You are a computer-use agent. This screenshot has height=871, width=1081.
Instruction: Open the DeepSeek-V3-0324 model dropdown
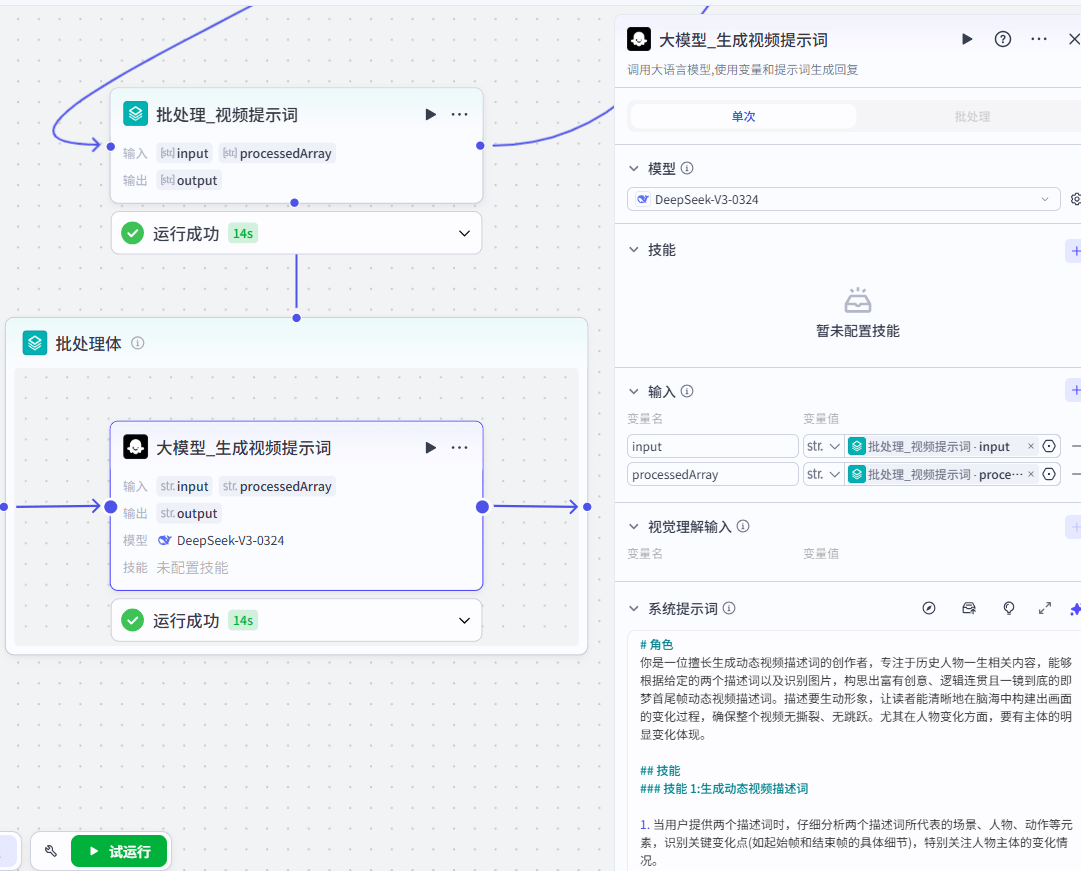(844, 199)
